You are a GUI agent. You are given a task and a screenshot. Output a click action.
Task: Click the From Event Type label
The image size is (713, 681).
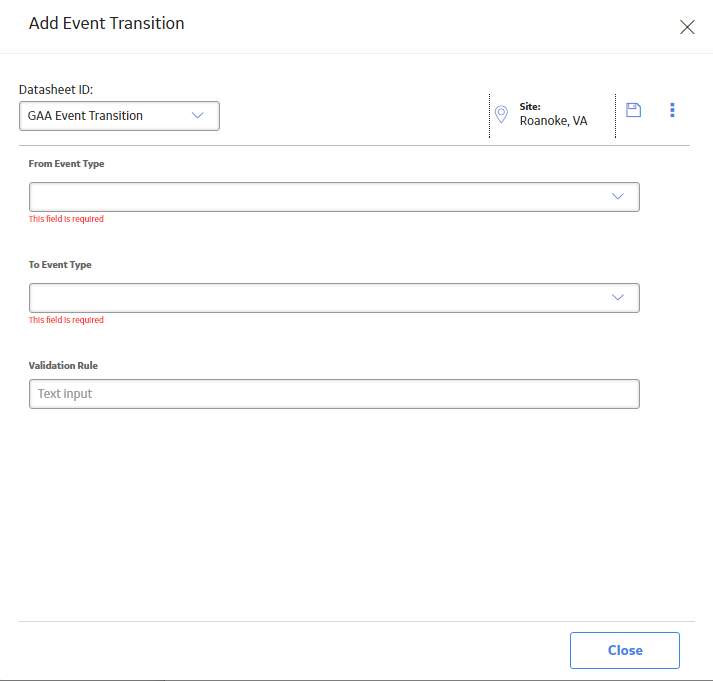point(66,164)
